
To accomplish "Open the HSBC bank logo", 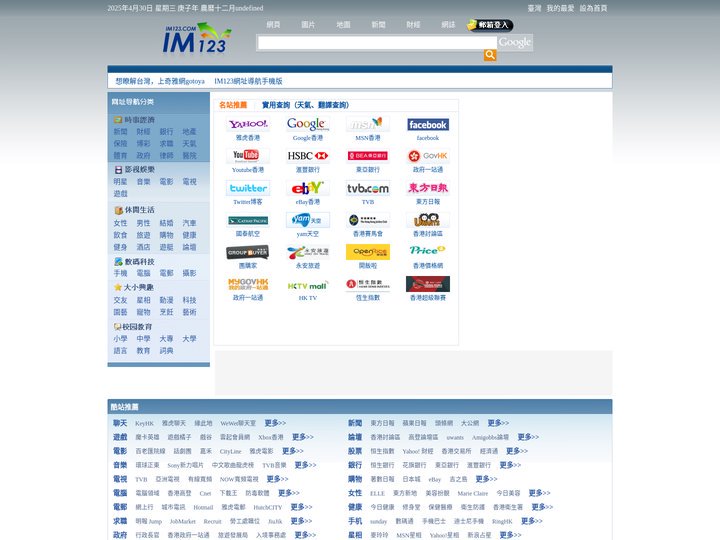I will pyautogui.click(x=308, y=156).
